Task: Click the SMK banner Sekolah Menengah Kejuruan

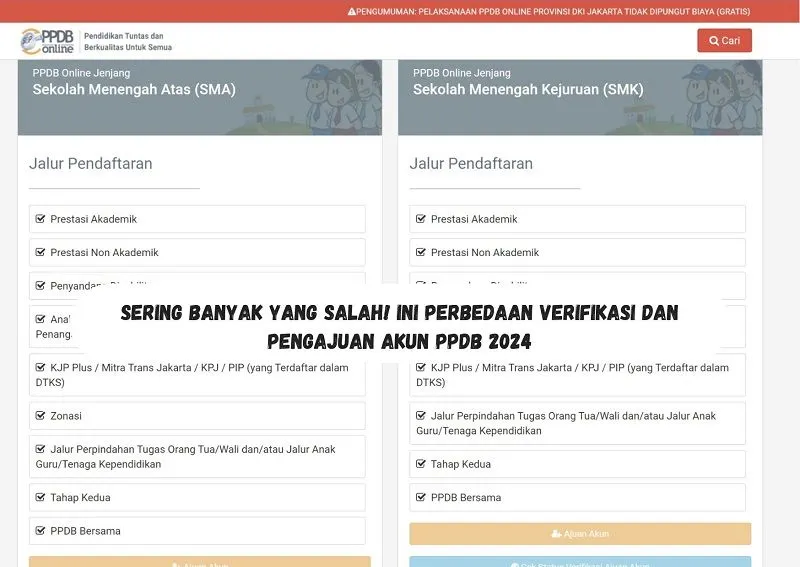Action: tap(580, 97)
